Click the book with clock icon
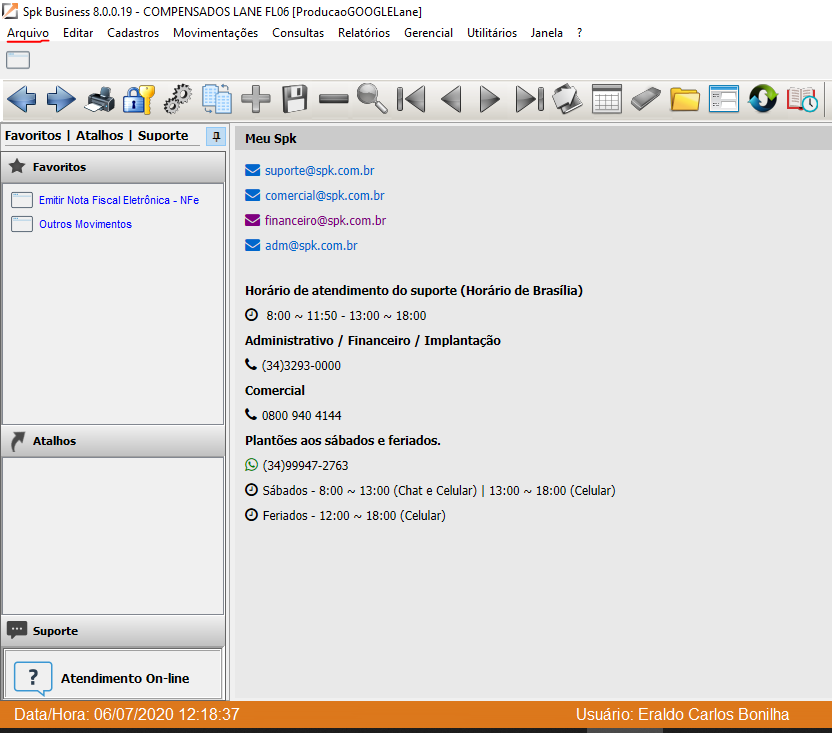832x733 pixels. [802, 99]
